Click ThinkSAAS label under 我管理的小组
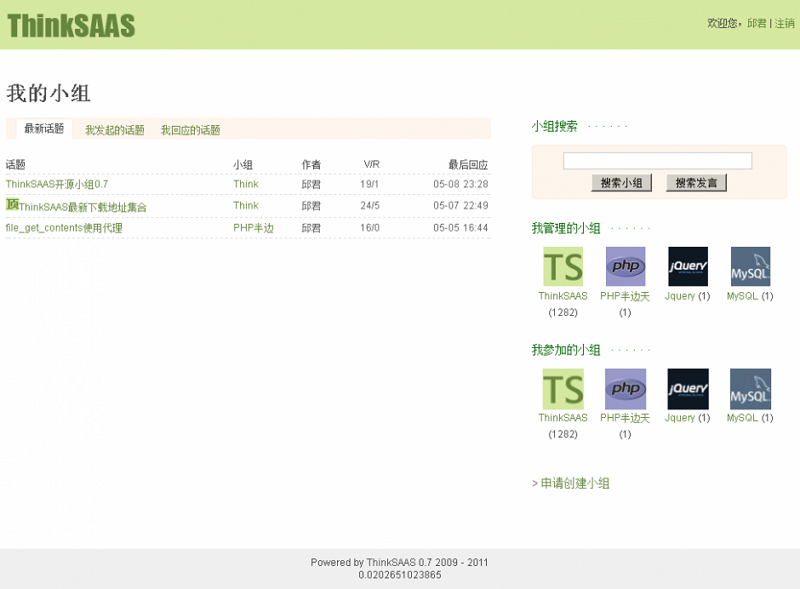Screen dimensions: 800x589 tap(563, 296)
